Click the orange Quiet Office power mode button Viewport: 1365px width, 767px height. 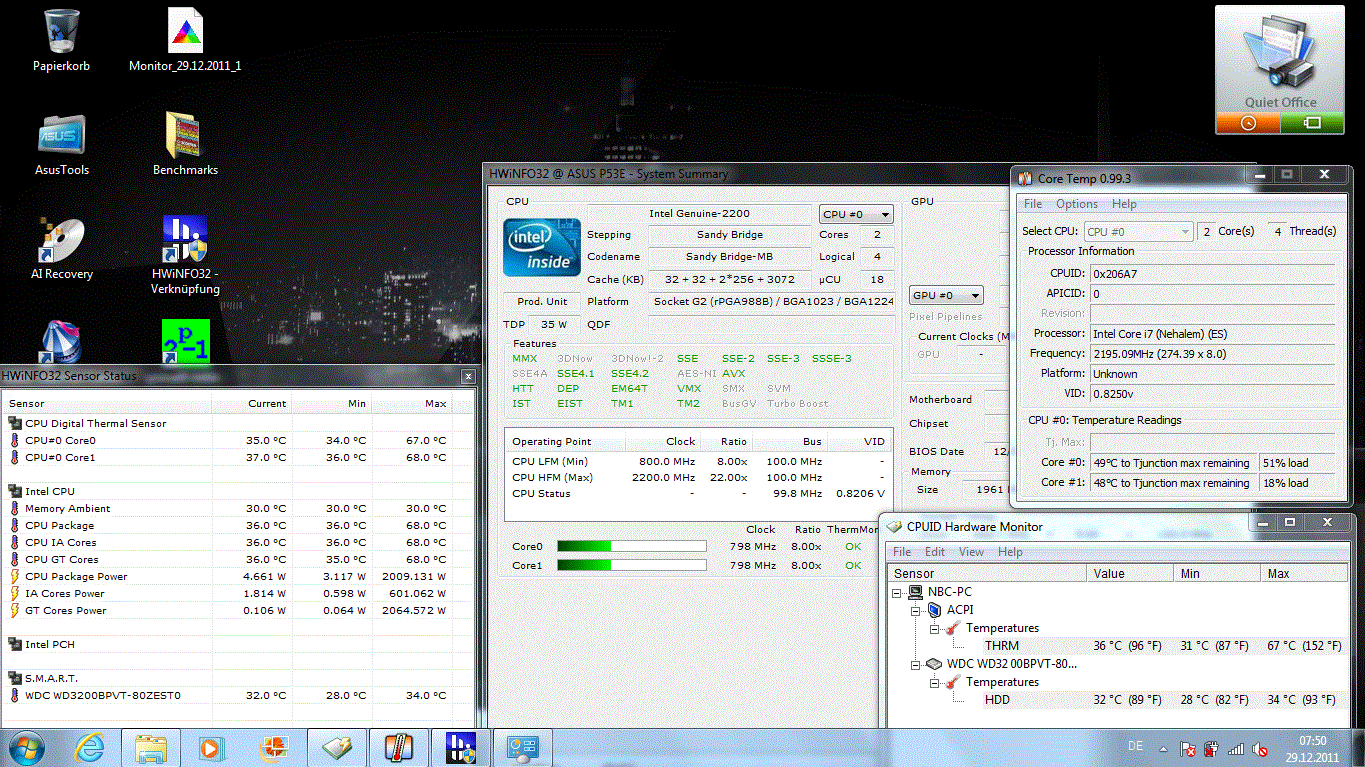(1247, 123)
